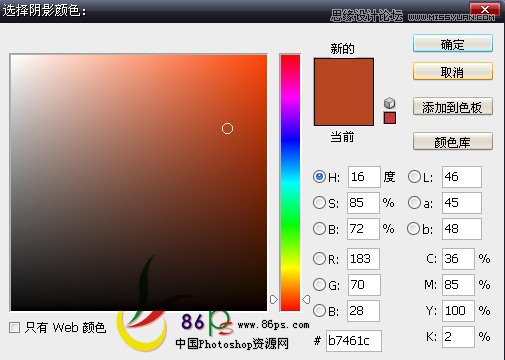505x360 pixels.
Task: Select the G green radio button
Action: [319, 285]
